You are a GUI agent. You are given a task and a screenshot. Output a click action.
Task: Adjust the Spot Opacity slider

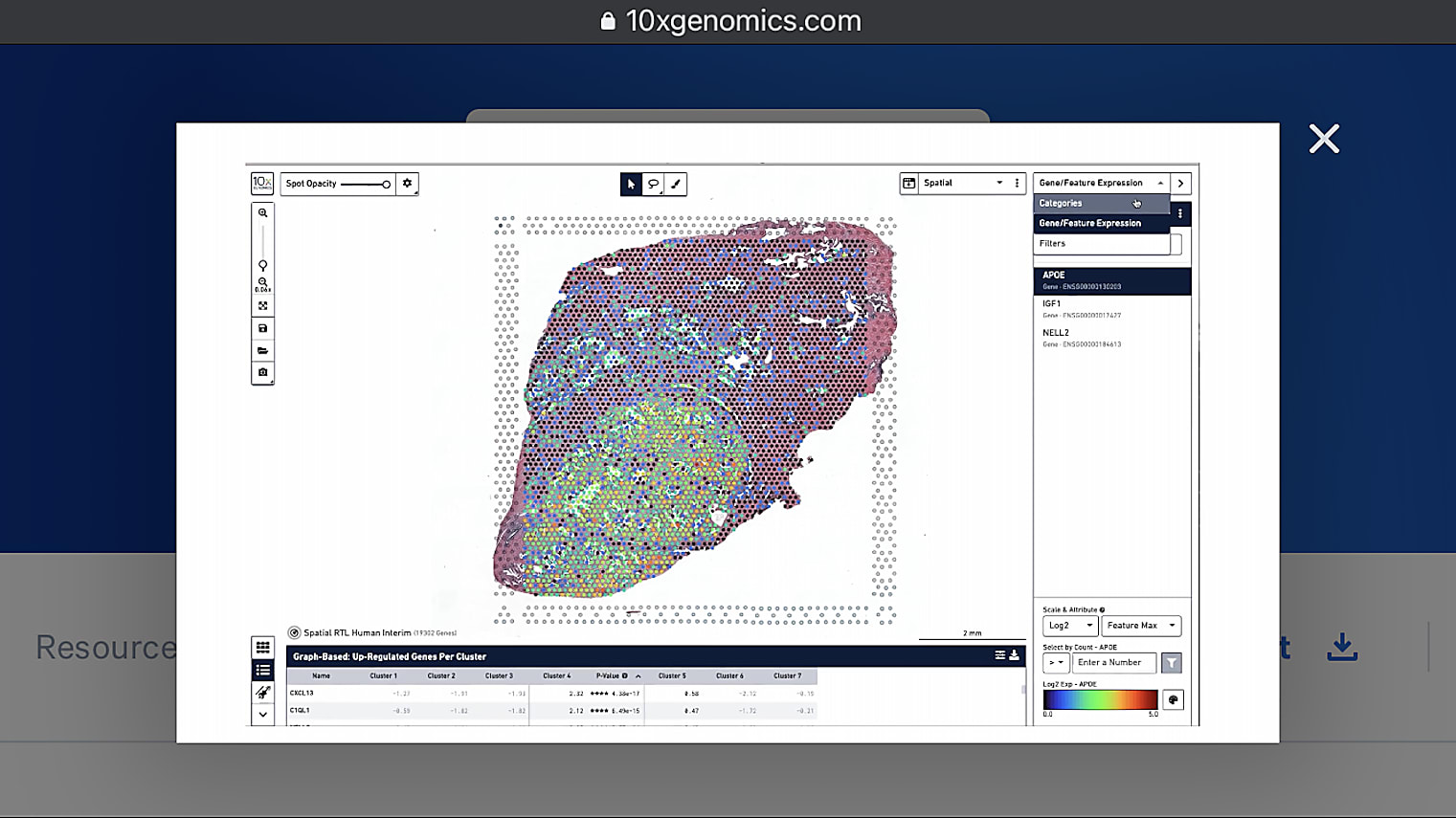(x=366, y=184)
